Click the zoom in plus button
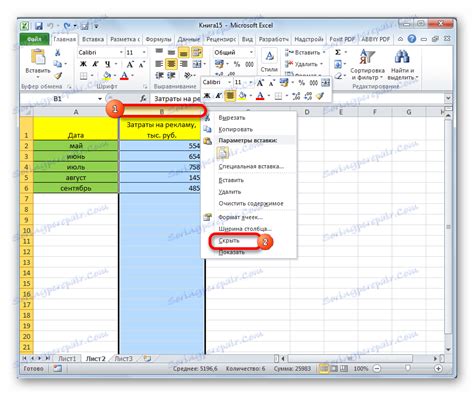This screenshot has width=474, height=395. click(x=438, y=368)
